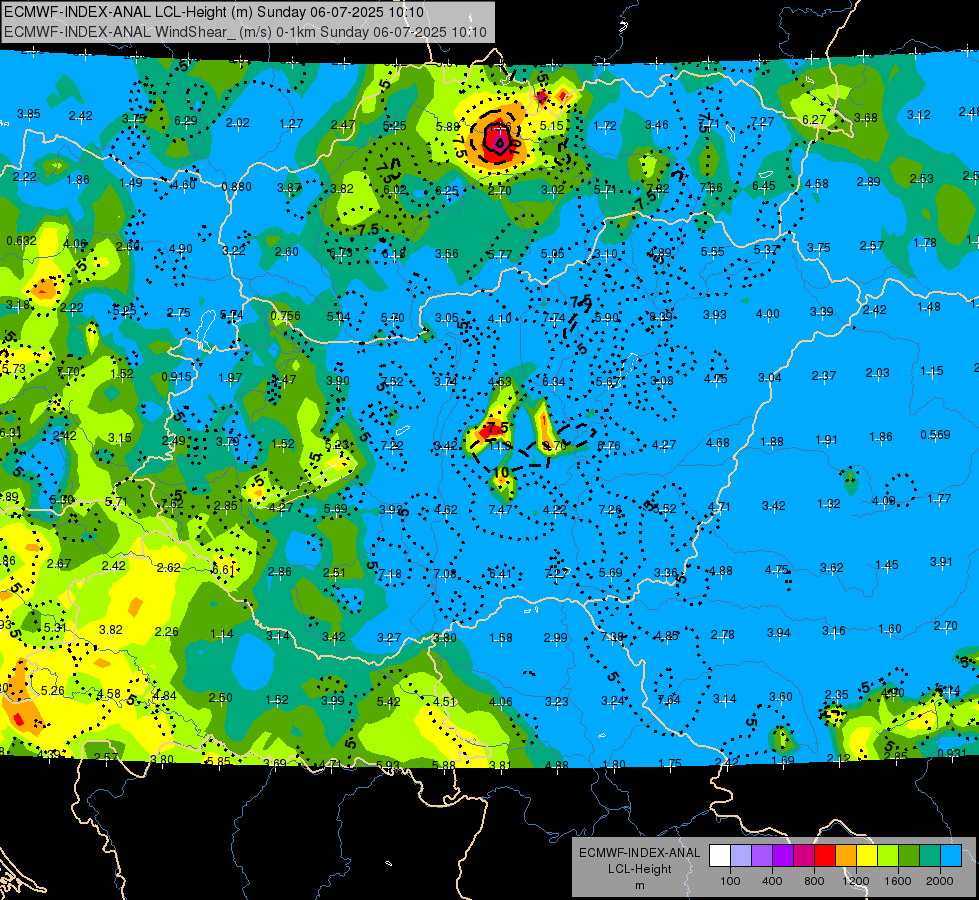Click the grid value 6.34
The height and width of the screenshot is (900, 979).
554,382
